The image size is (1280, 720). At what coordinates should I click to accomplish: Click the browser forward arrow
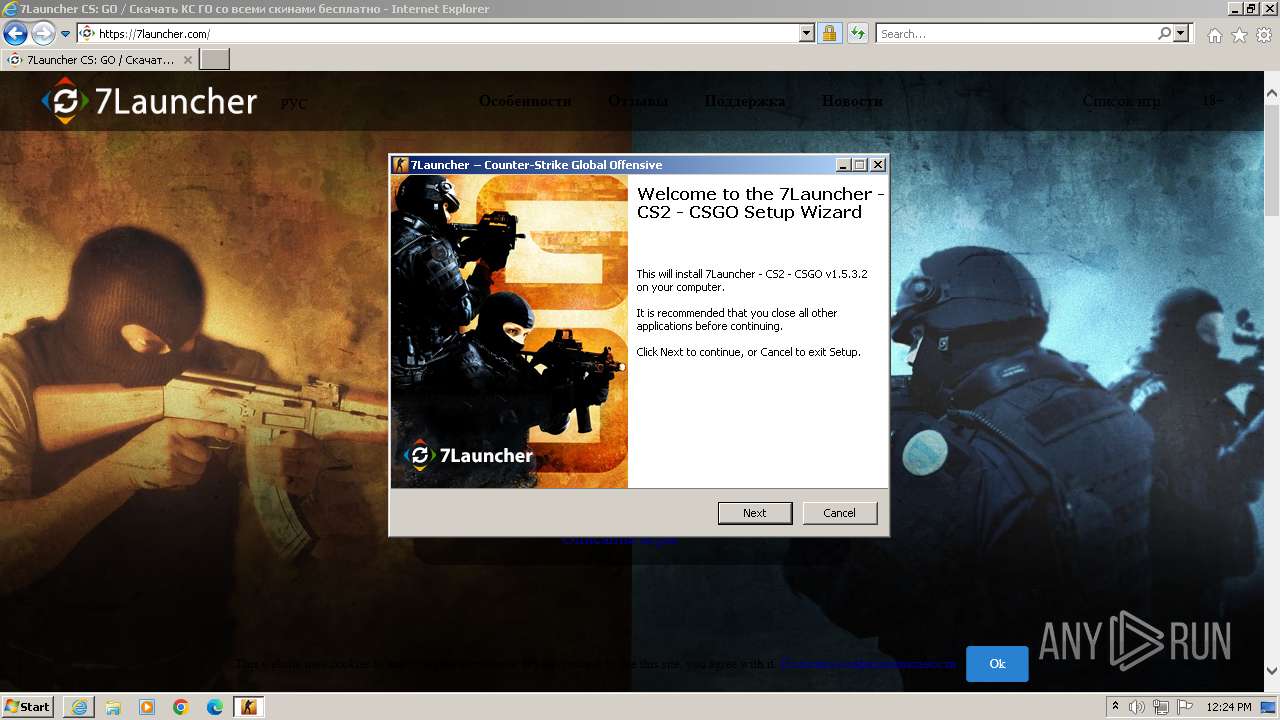(x=43, y=33)
